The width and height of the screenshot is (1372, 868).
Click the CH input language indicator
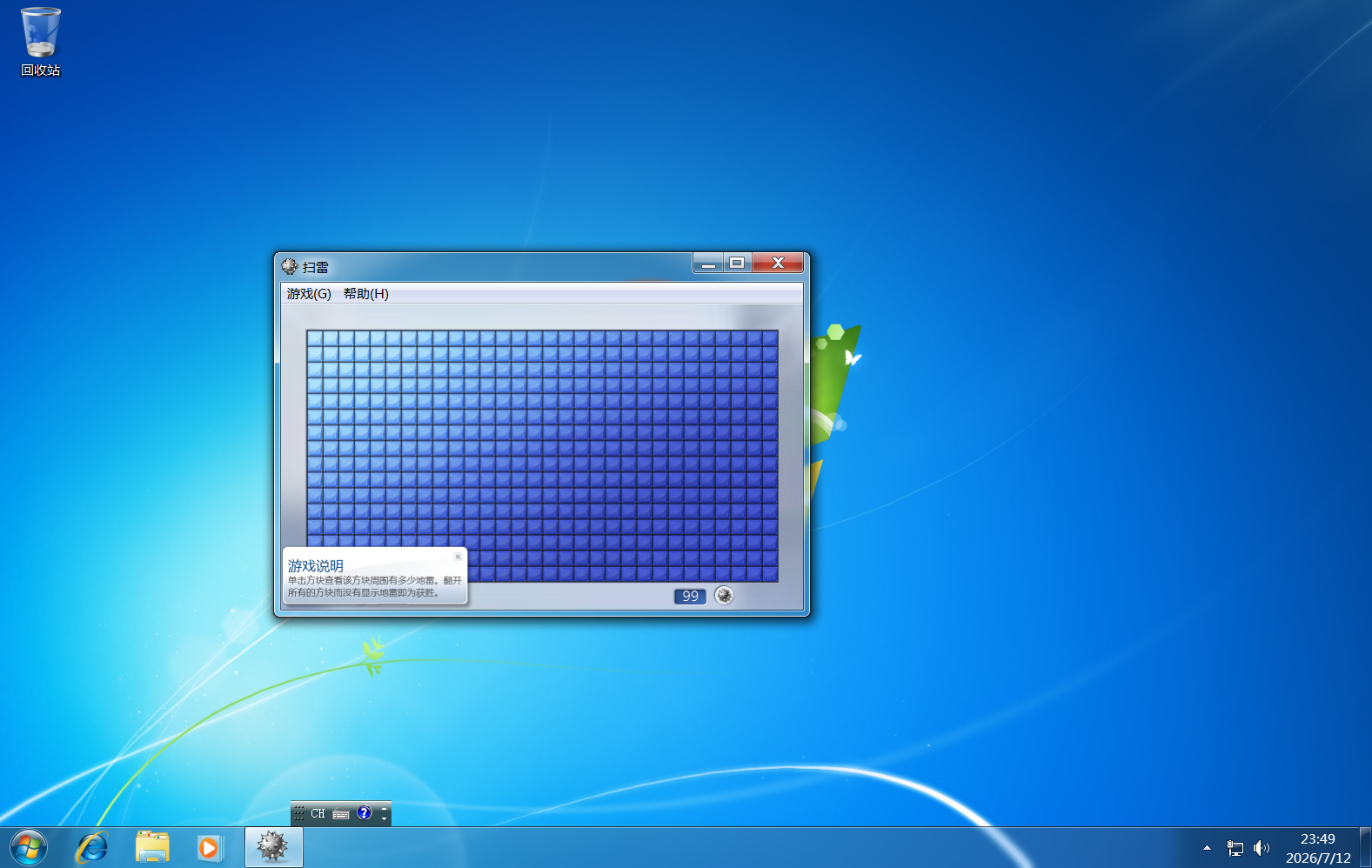(318, 814)
